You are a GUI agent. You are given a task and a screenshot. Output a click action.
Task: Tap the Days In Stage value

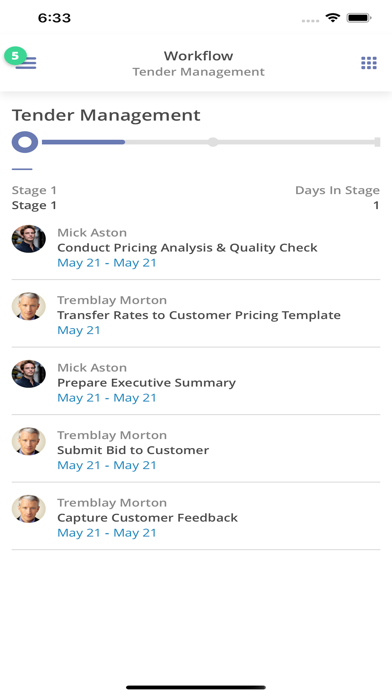pos(376,205)
